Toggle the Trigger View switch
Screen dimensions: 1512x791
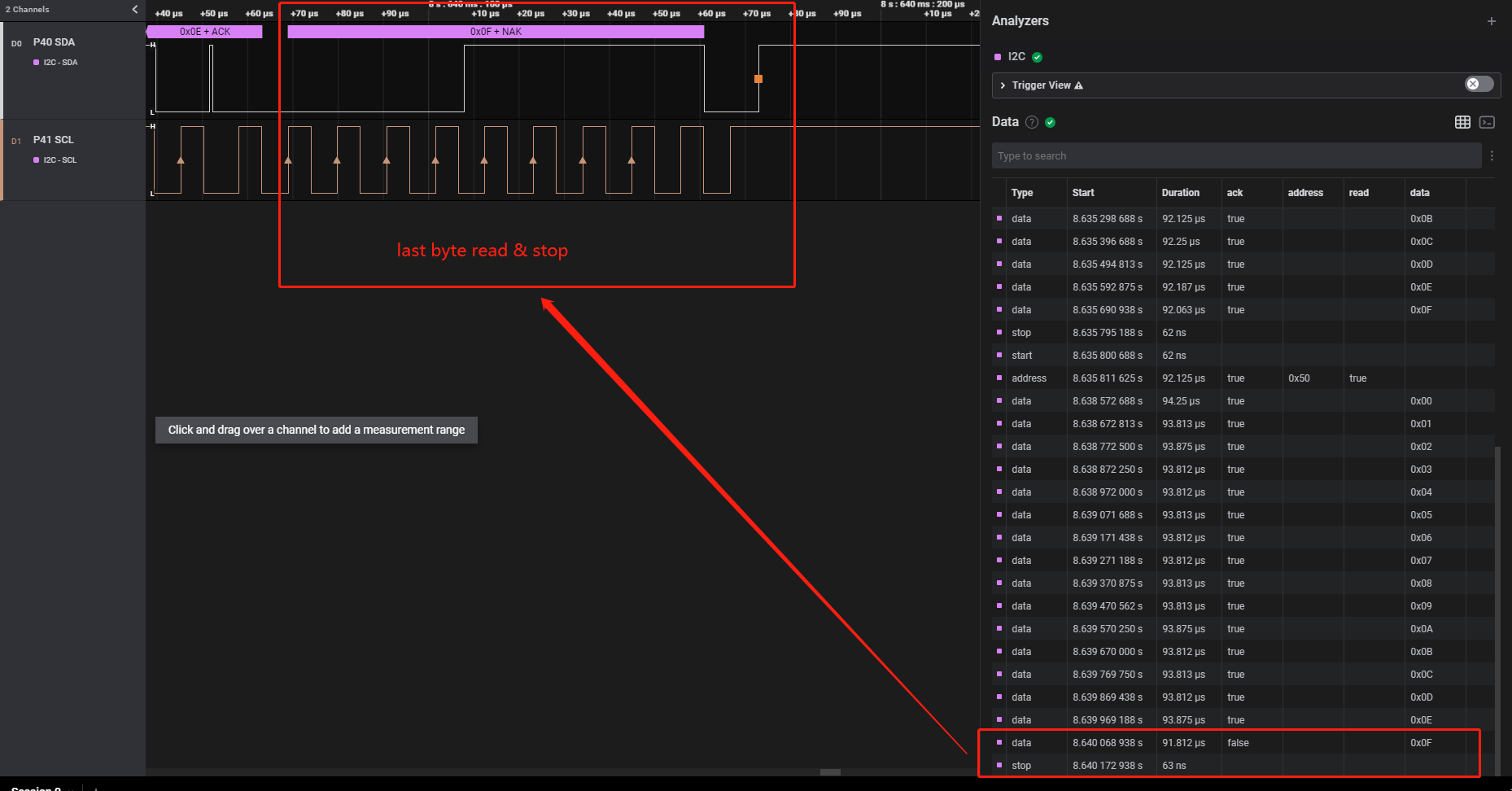[1479, 84]
